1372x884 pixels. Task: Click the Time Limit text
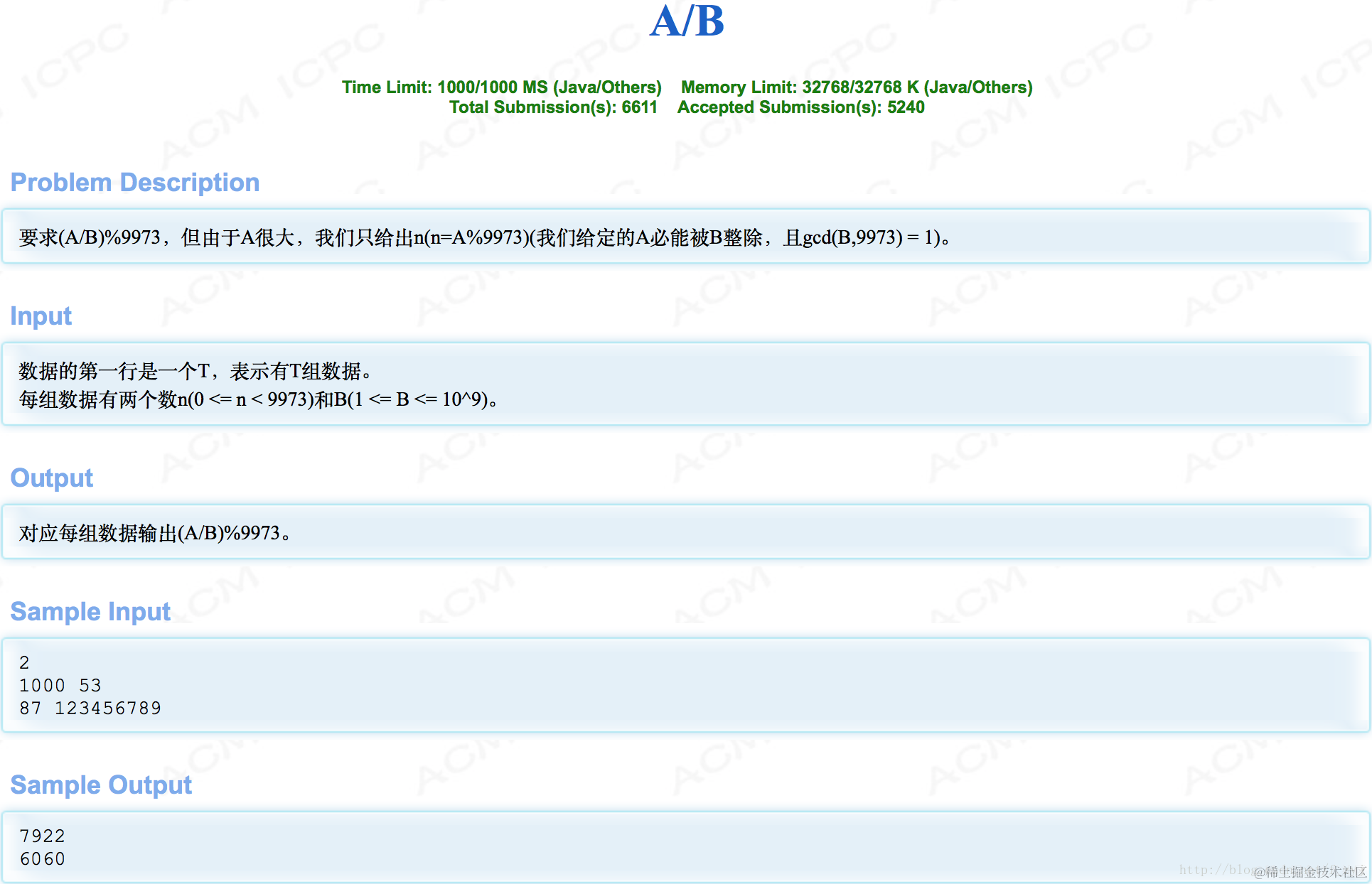tap(501, 87)
